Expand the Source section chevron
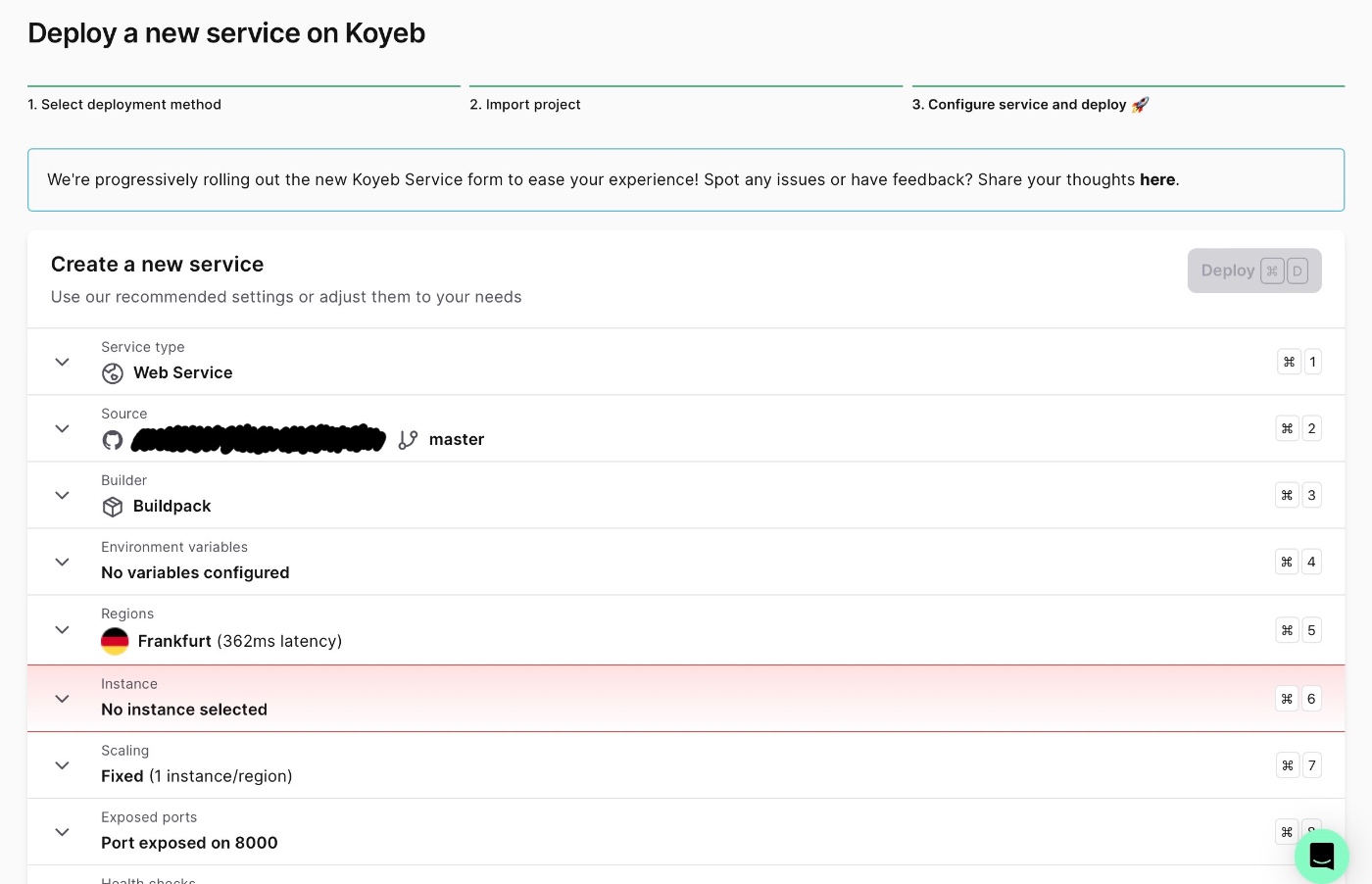The height and width of the screenshot is (884, 1372). tap(62, 428)
